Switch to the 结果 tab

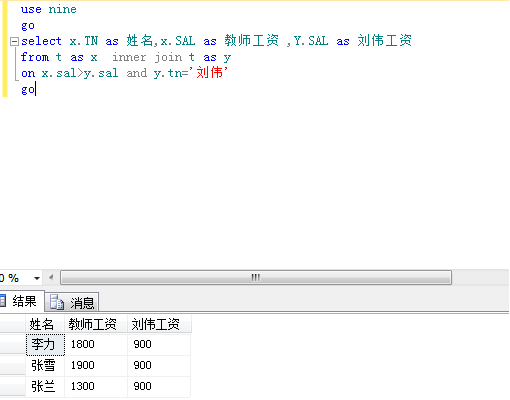tap(22, 301)
